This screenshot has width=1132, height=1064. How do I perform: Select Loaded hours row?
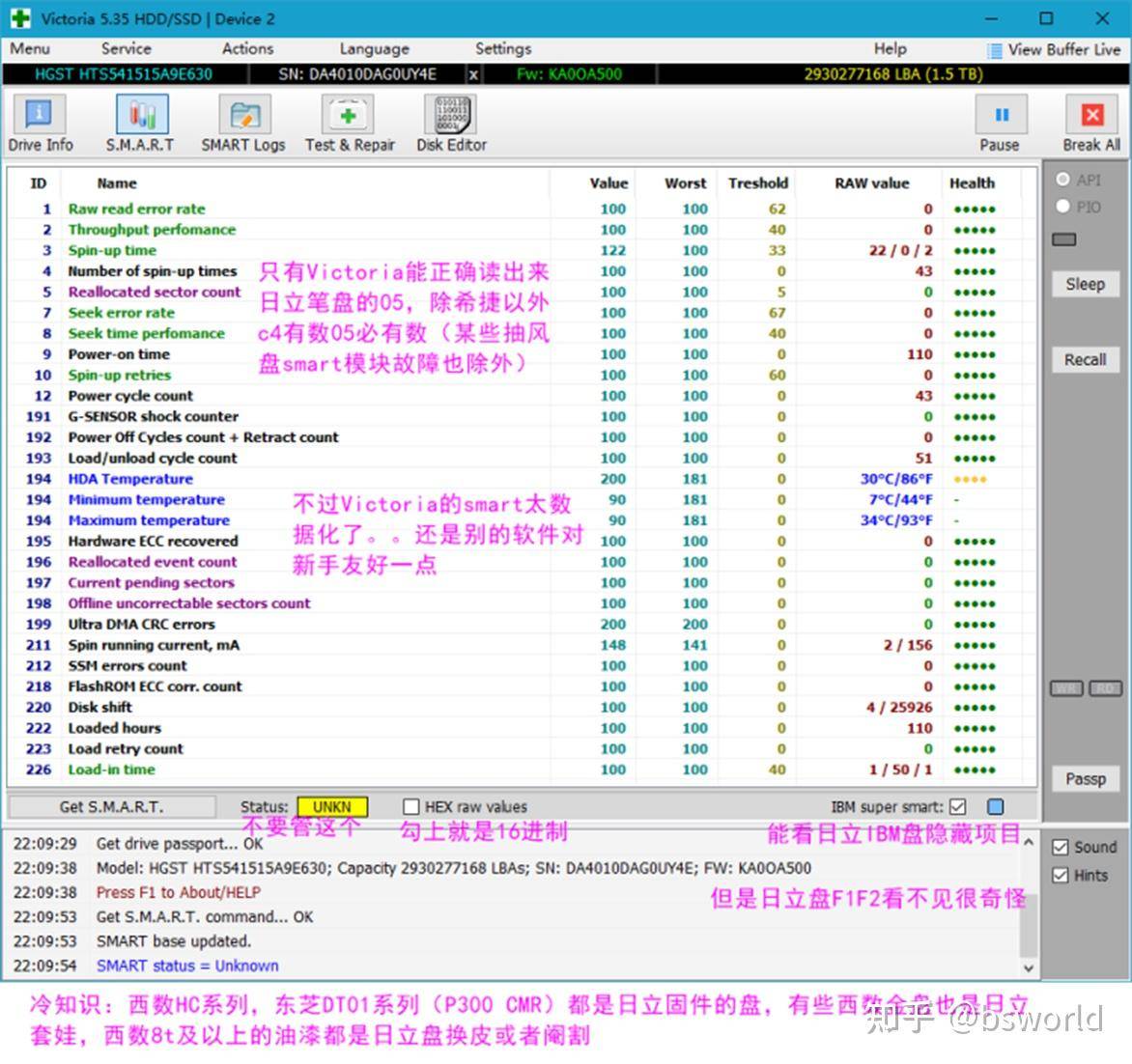(522, 728)
